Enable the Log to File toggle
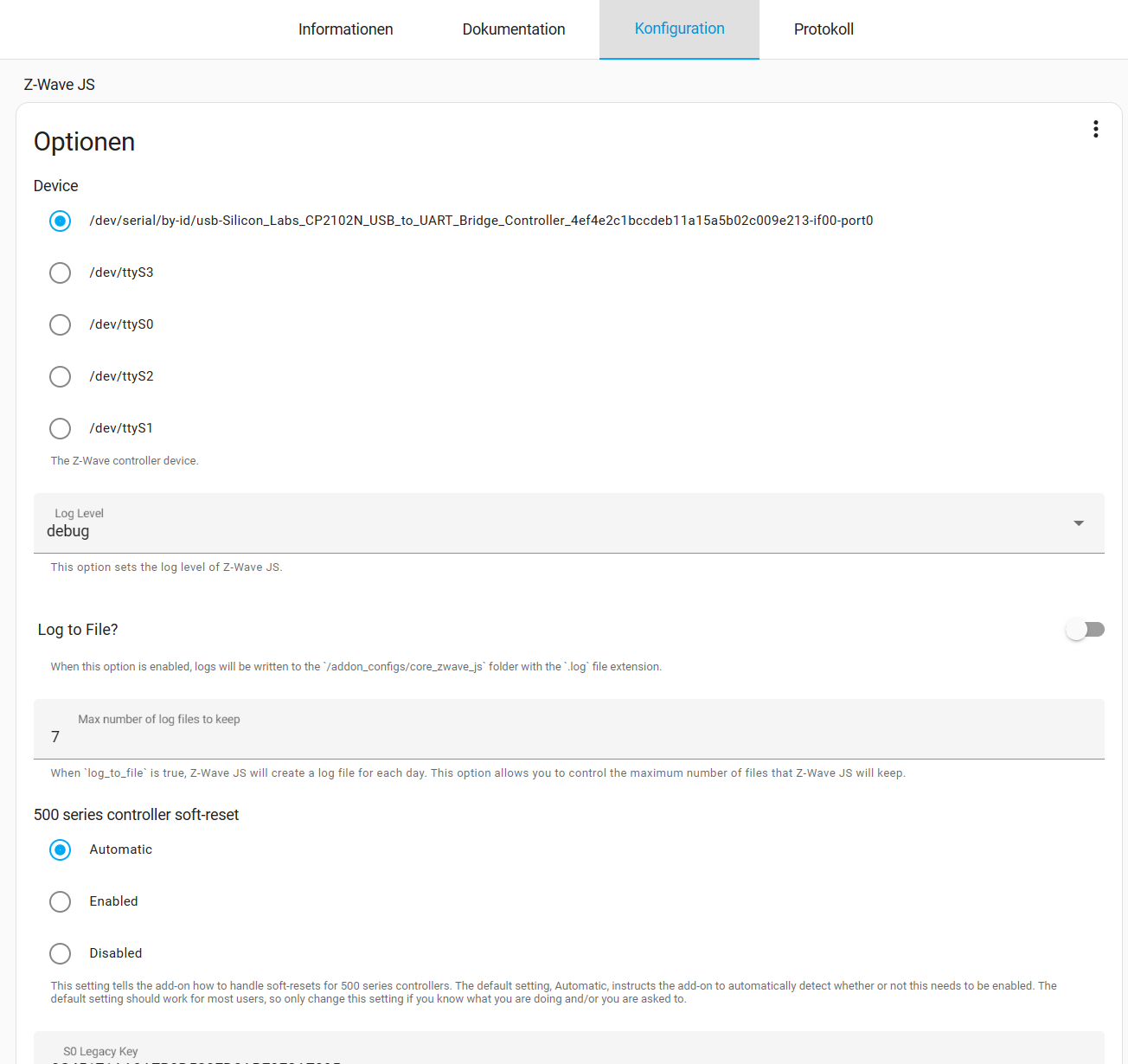 pyautogui.click(x=1085, y=629)
